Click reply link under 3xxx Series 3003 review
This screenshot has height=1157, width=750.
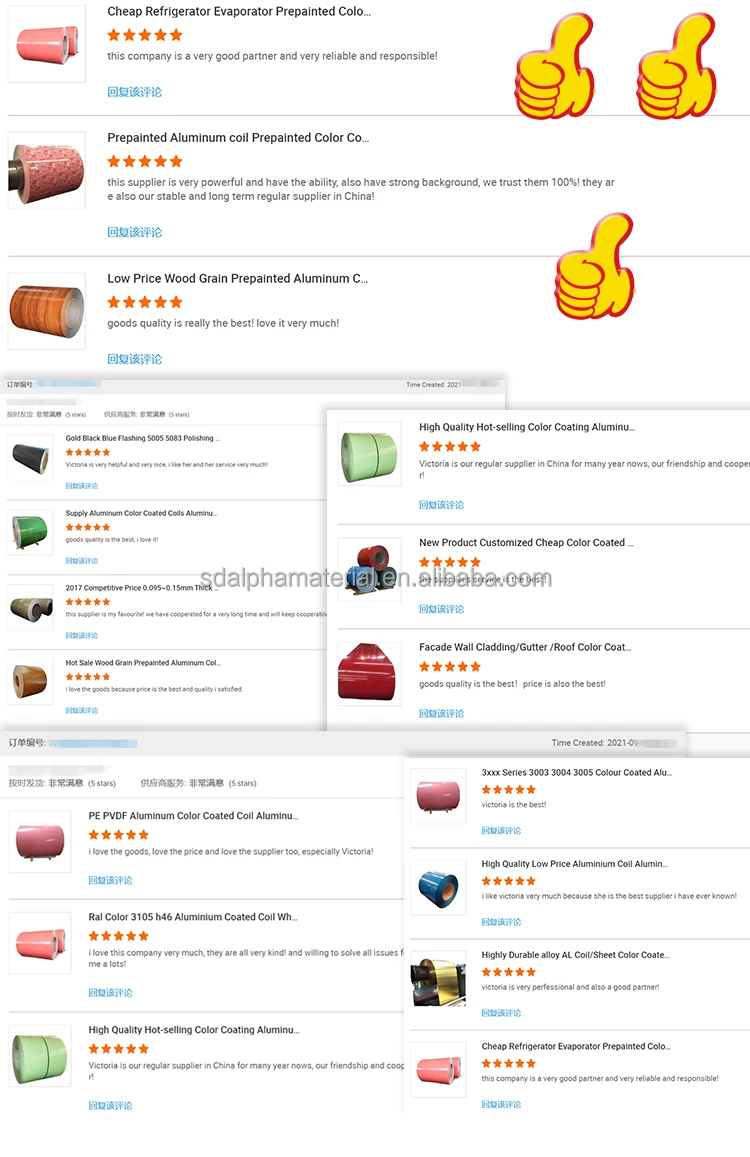501,831
